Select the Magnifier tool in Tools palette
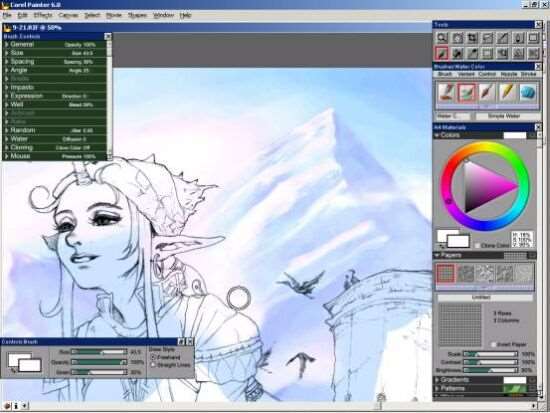Screen dimensions: 550x413 (442, 38)
